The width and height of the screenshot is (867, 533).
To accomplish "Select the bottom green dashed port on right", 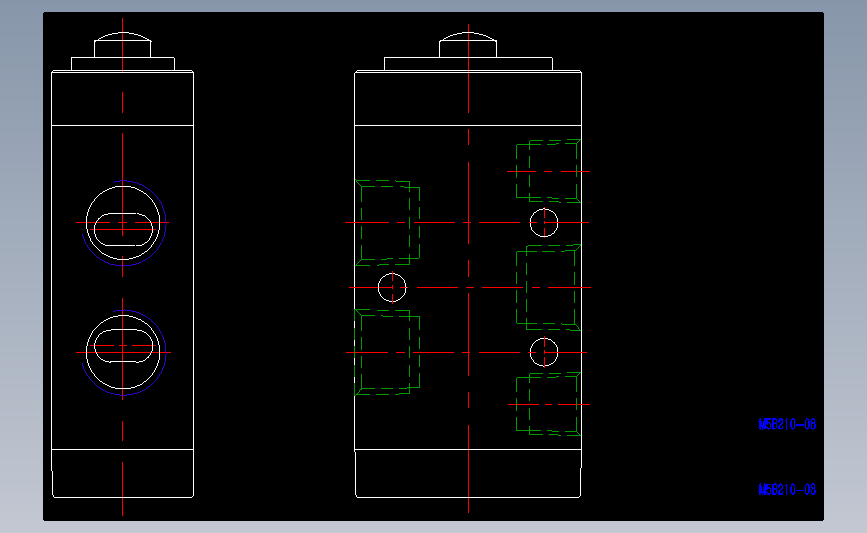I will coord(548,404).
